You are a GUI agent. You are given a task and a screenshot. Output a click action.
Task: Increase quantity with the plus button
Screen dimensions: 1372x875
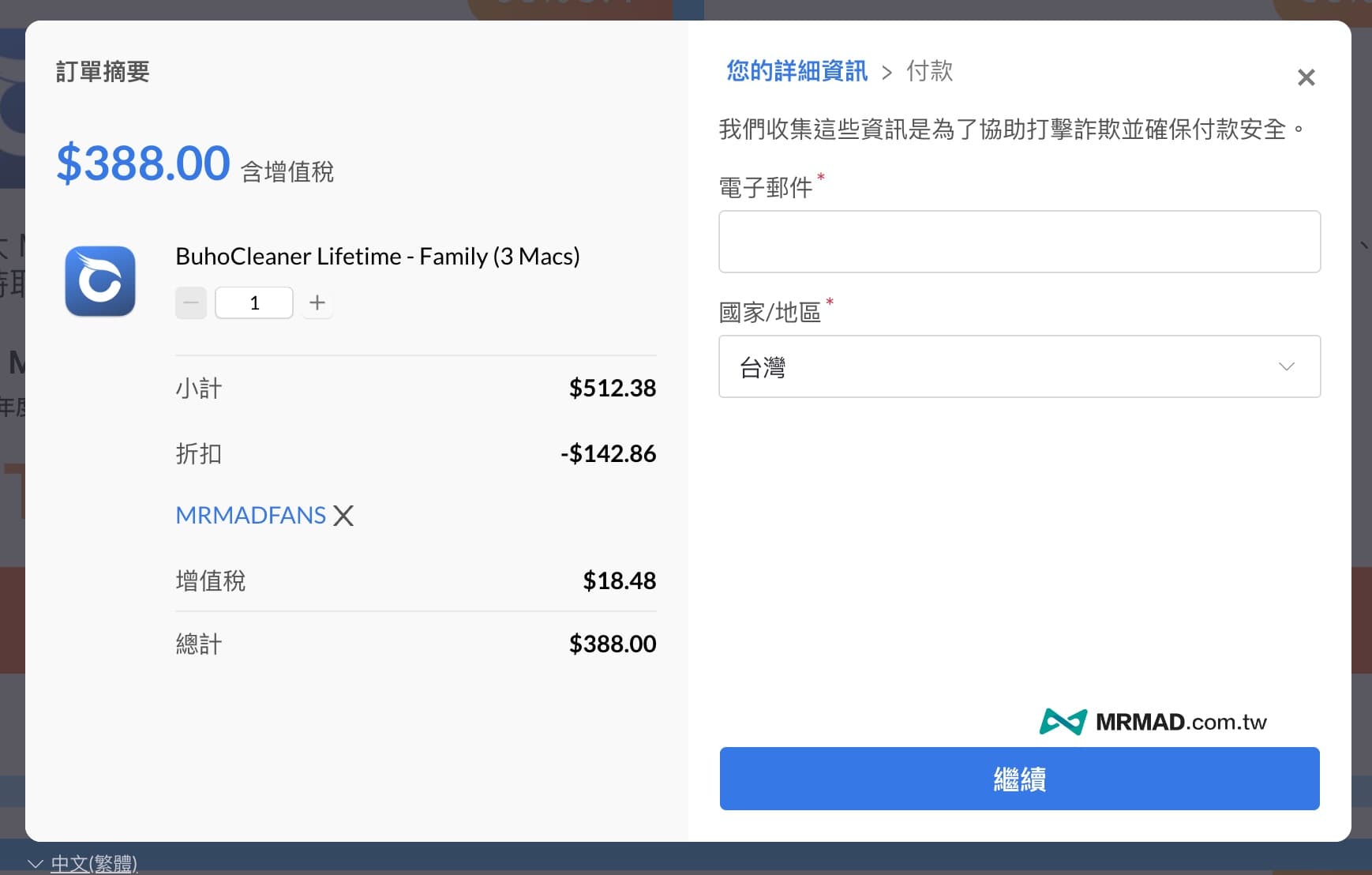317,302
